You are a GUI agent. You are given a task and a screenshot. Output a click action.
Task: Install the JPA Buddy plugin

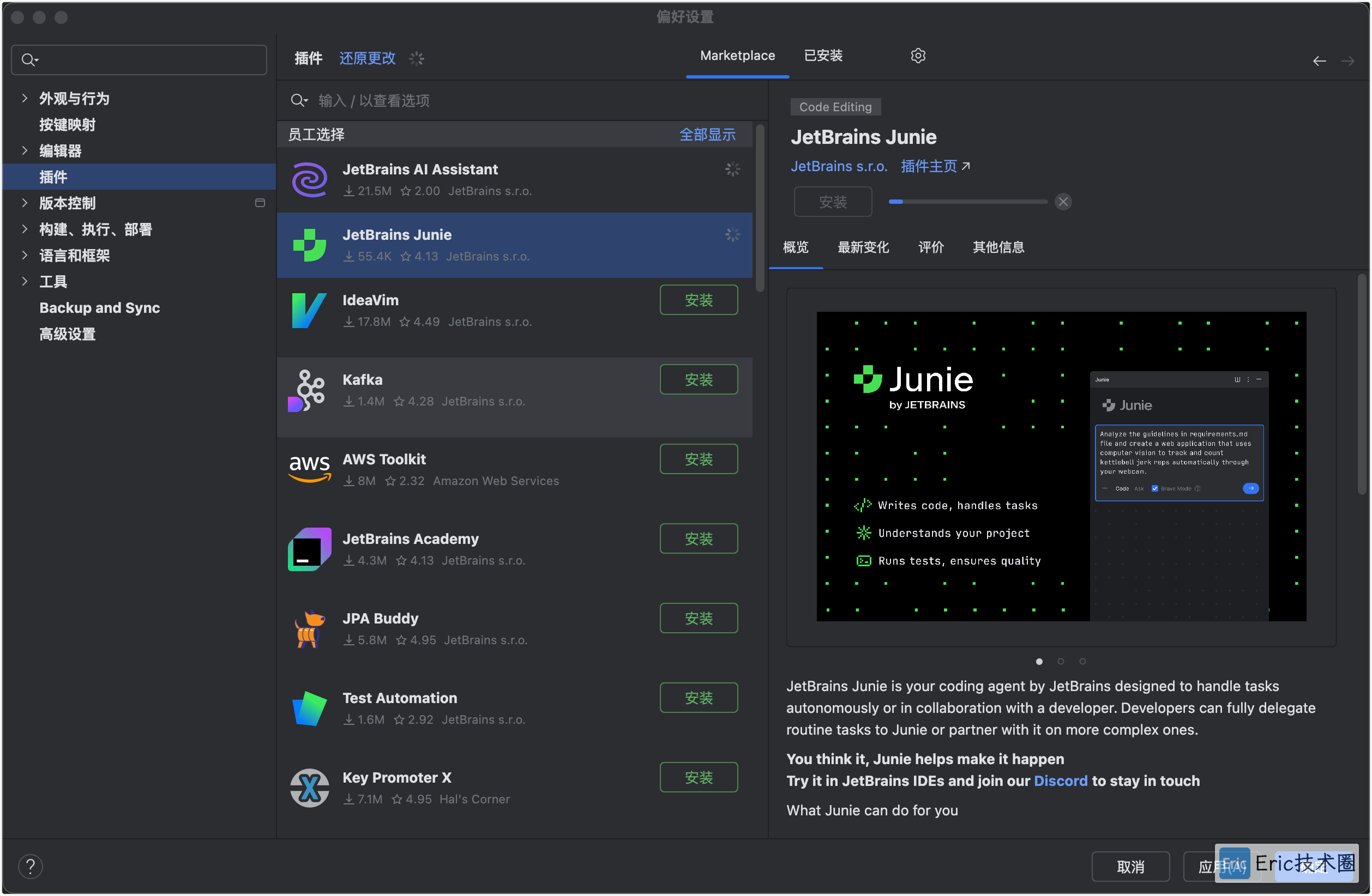[699, 617]
